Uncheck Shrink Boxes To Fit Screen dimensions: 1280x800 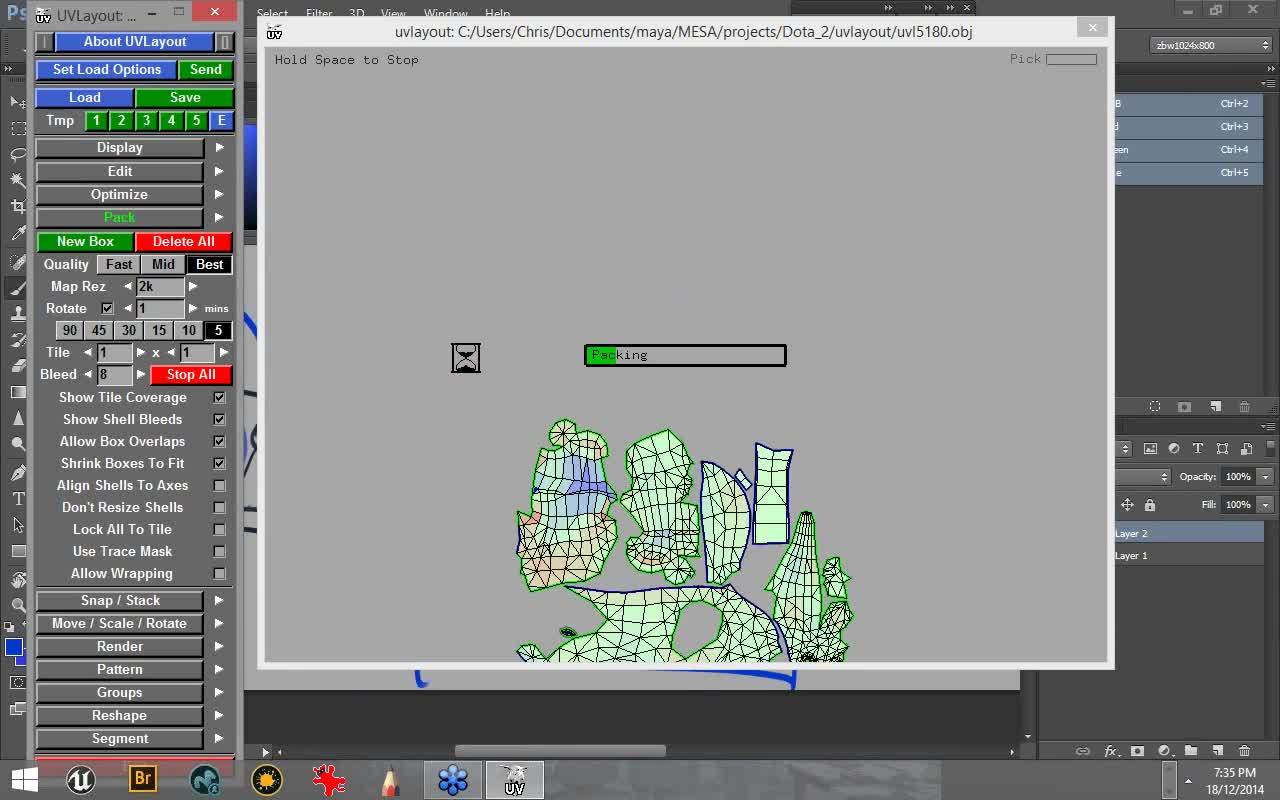(219, 463)
